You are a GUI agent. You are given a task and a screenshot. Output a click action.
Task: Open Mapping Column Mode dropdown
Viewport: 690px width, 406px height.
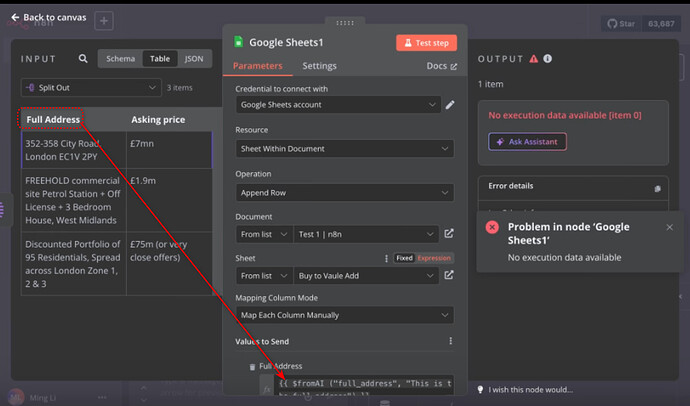[x=345, y=315]
